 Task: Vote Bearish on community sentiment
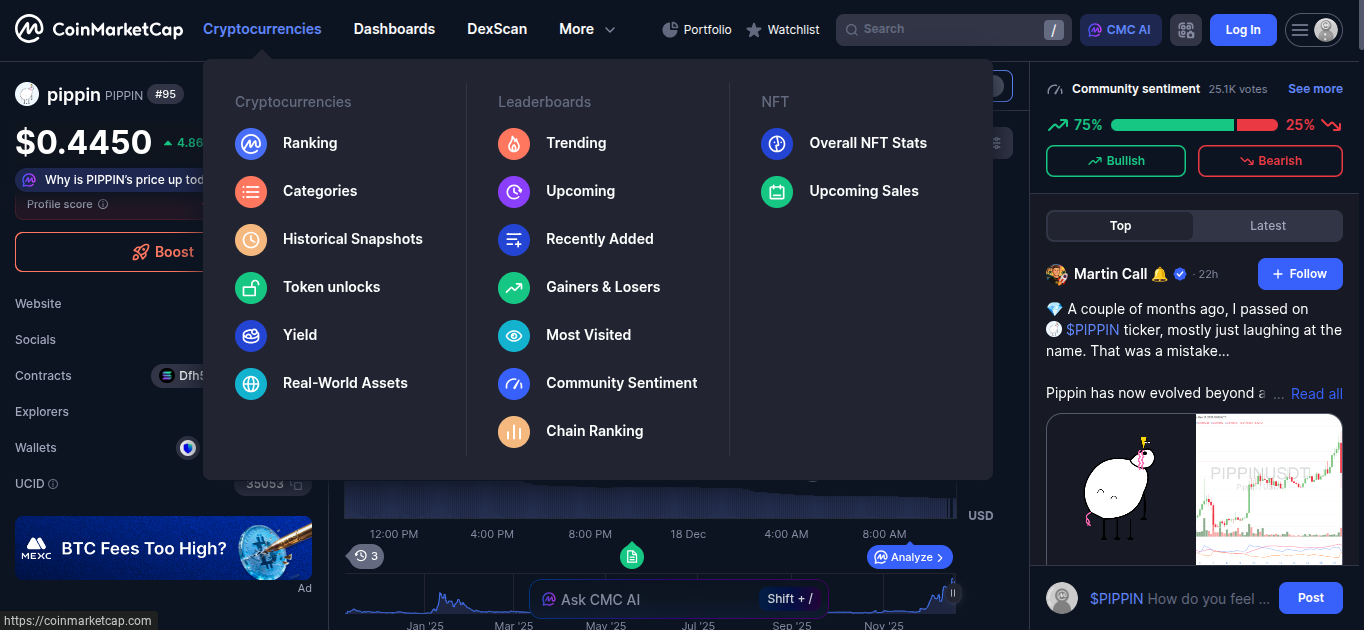point(1270,161)
